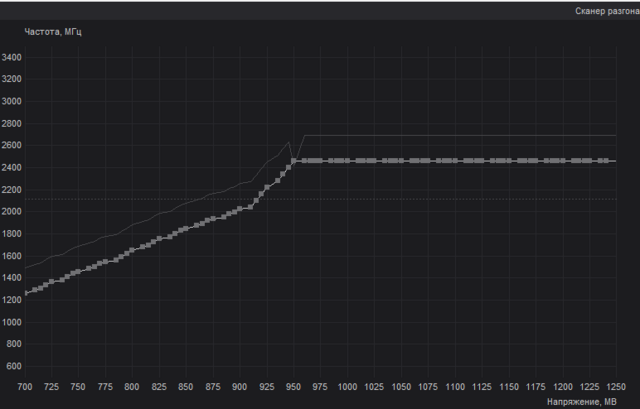Select the curve point at 700 mV
The image size is (640, 409).
[x=25, y=293]
